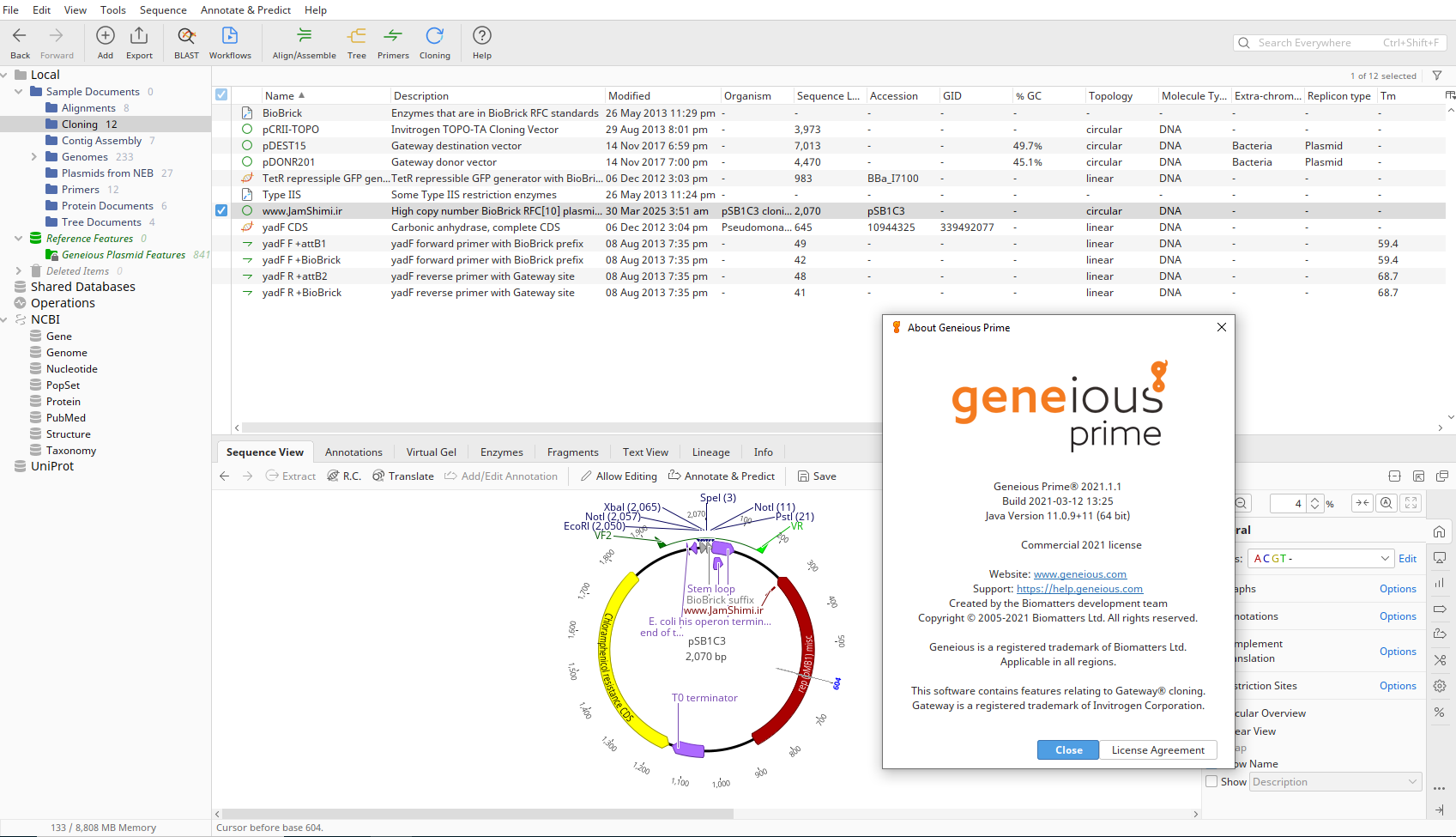Click the Workflows toolbar icon

230,42
